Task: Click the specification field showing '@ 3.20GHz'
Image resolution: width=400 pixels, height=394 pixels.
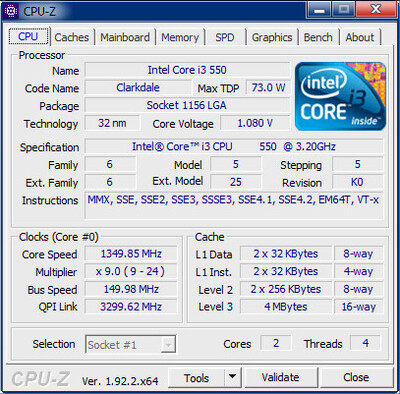Action: pyautogui.click(x=234, y=146)
